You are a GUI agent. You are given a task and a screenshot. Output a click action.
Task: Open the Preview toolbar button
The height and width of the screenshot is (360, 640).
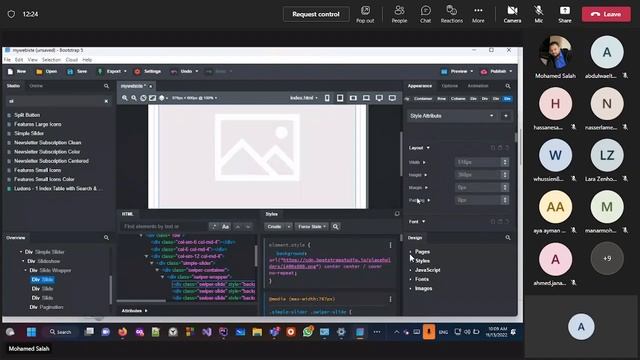[454, 71]
